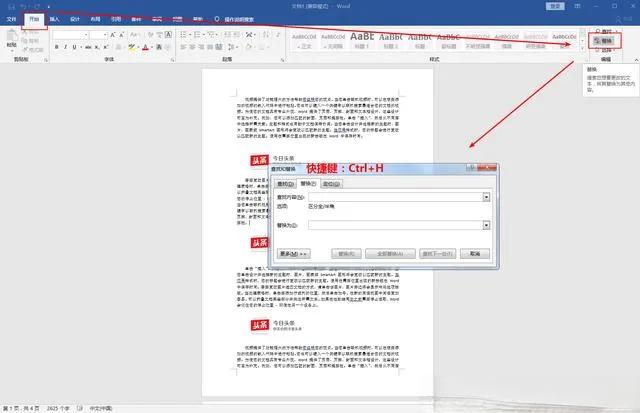Open 'Find what' dropdown arrow in dialog
The height and width of the screenshot is (413, 640).
(486, 197)
